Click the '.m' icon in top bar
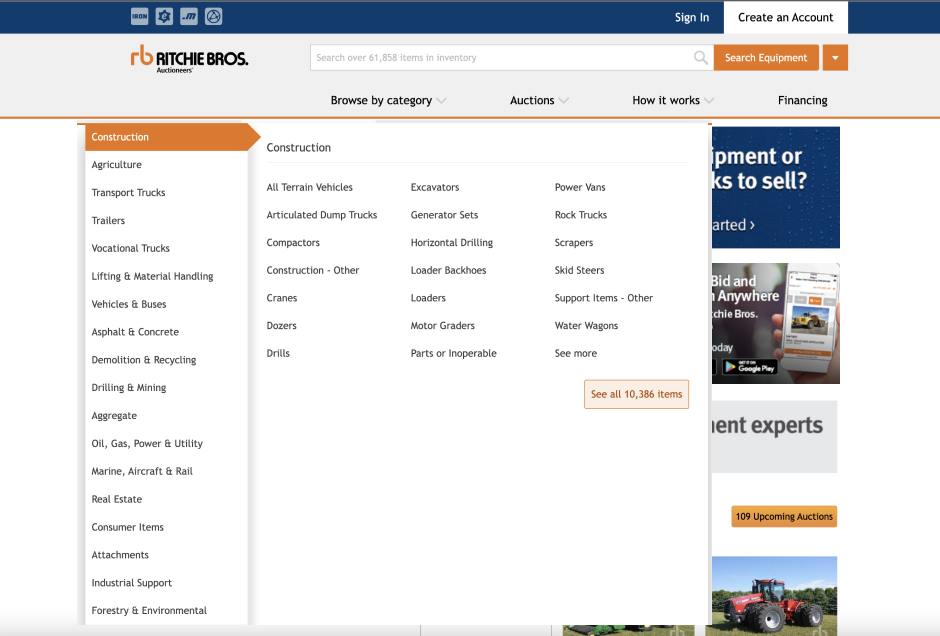This screenshot has width=940, height=636. tap(189, 16)
